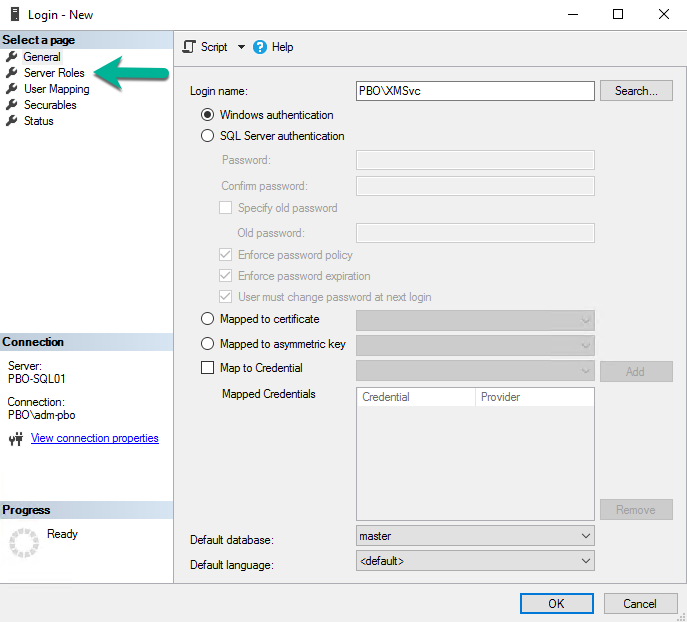
Task: Click wrench icon beside Server Roles
Action: [x=12, y=72]
